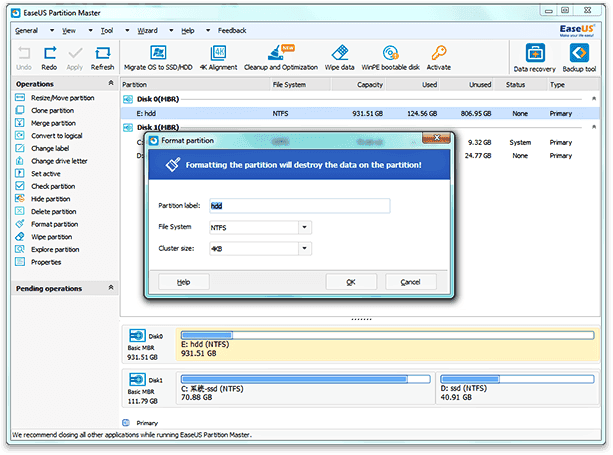Image resolution: width=613 pixels, height=455 pixels.
Task: Click Format partition in Operations list
Action: click(47, 224)
